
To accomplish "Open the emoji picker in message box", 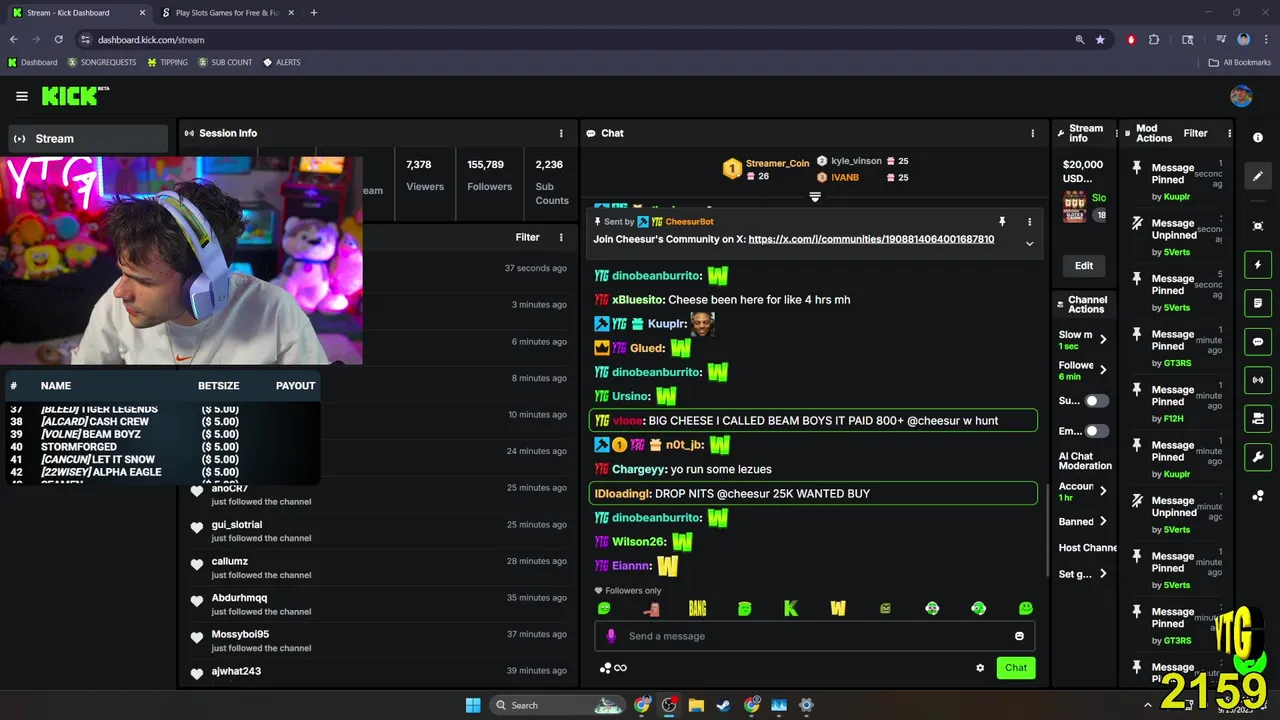I will [1019, 636].
